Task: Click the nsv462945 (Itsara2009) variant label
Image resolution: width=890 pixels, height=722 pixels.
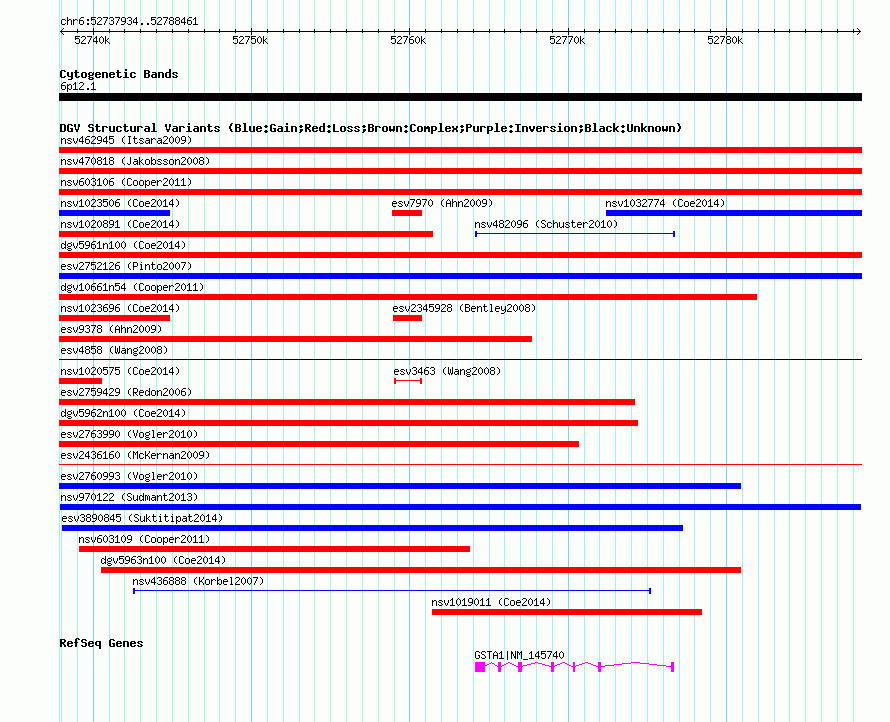Action: click(126, 140)
